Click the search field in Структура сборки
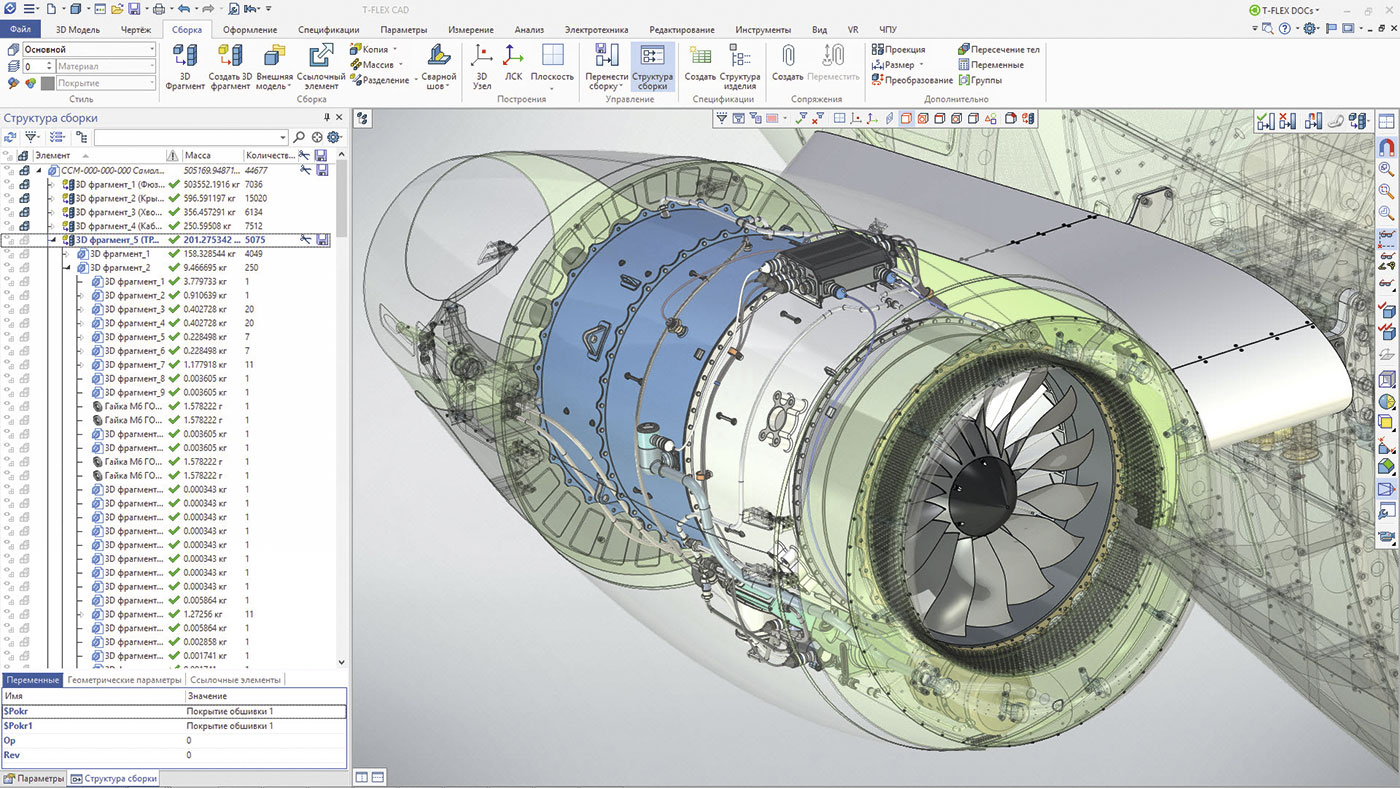The image size is (1400, 788). (x=190, y=137)
